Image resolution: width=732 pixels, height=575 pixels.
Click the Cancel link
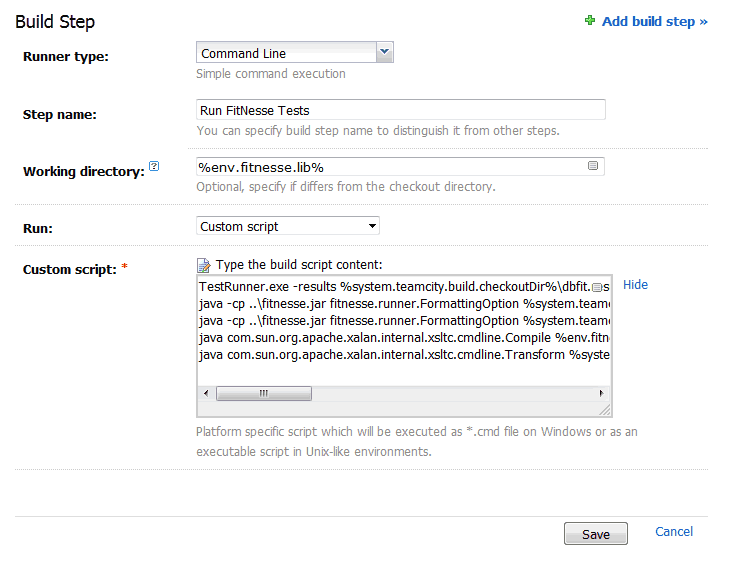coord(674,532)
